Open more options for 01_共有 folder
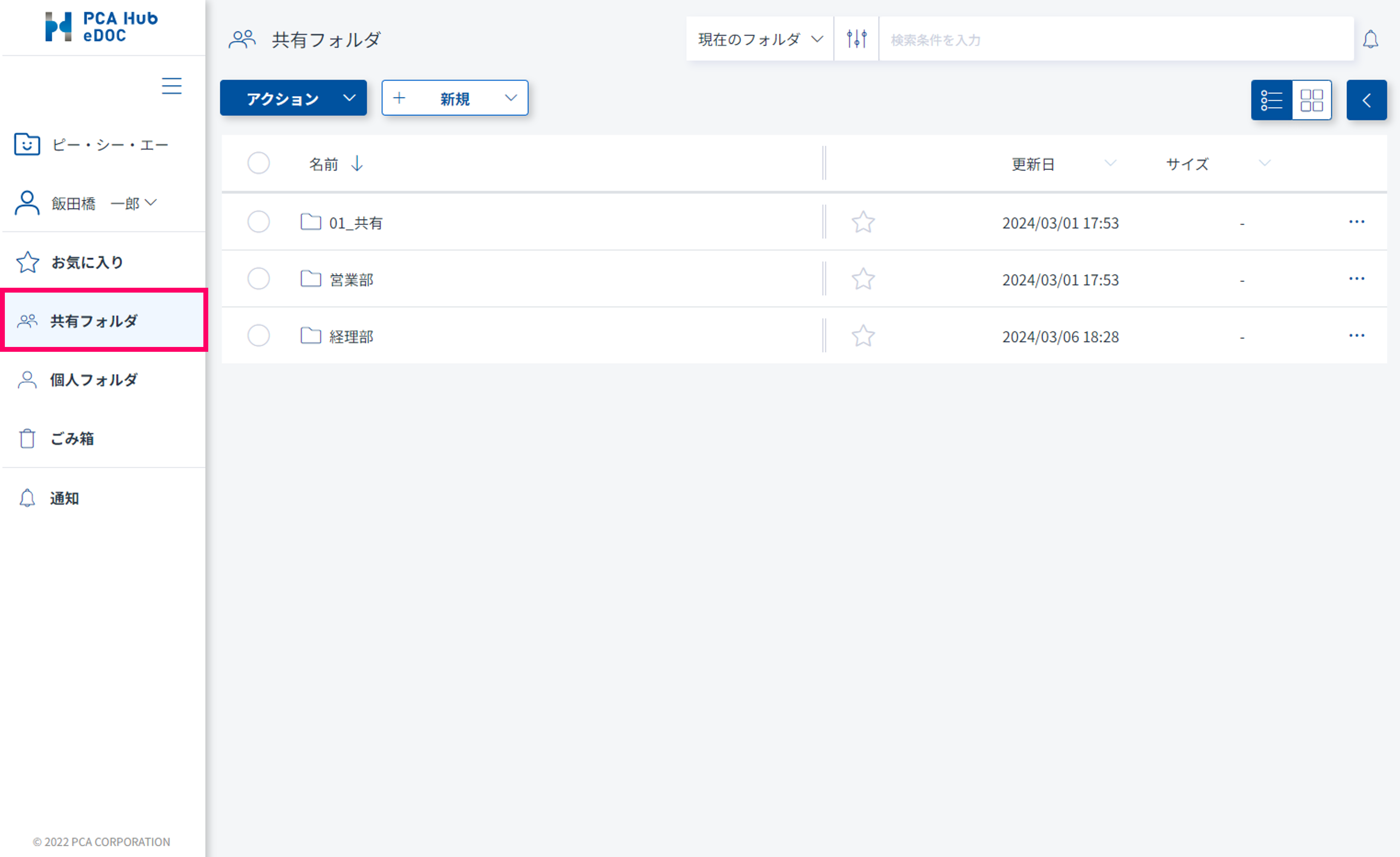 pyautogui.click(x=1356, y=222)
